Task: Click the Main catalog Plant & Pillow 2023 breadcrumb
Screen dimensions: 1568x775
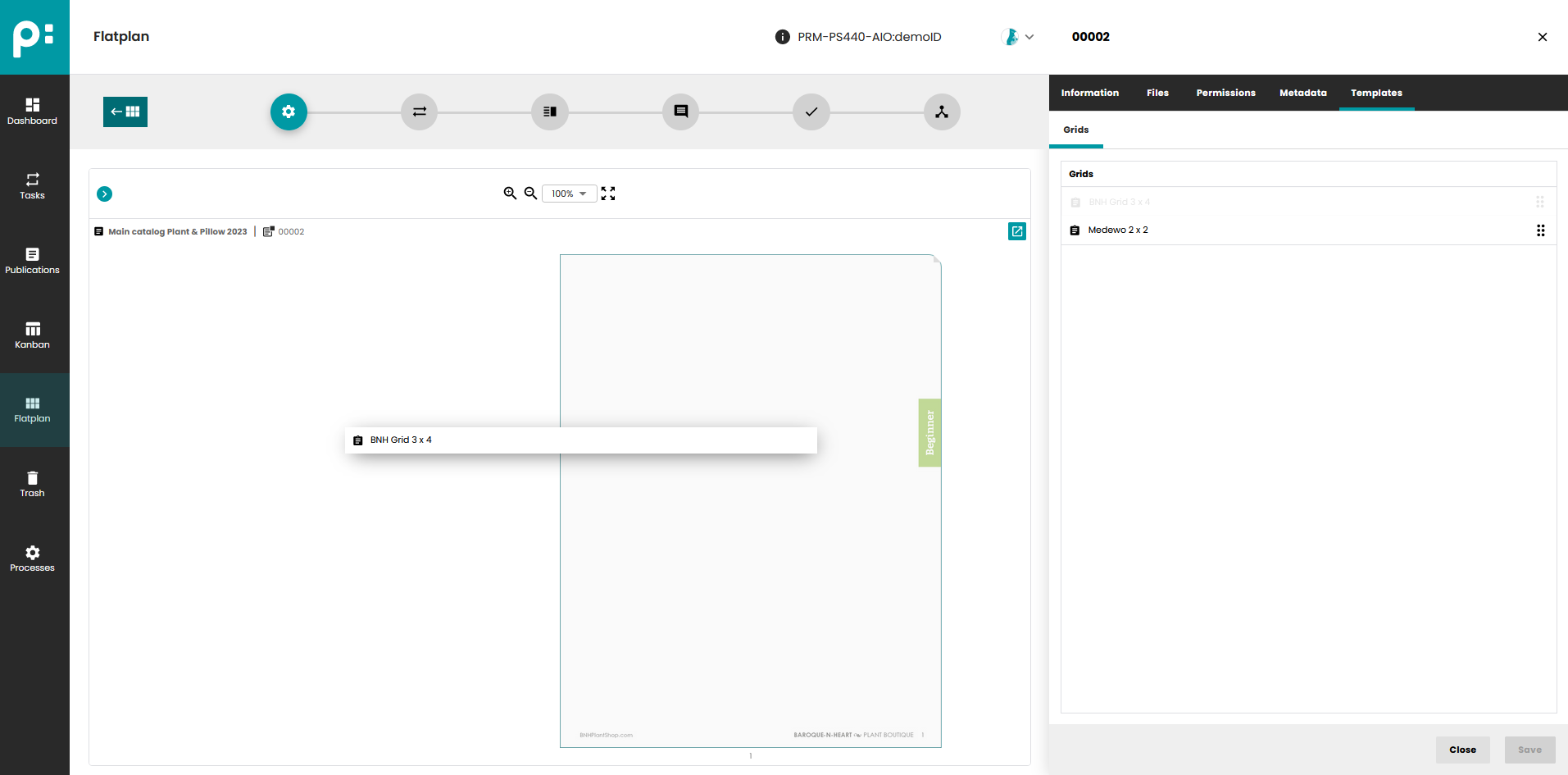Action: point(177,232)
